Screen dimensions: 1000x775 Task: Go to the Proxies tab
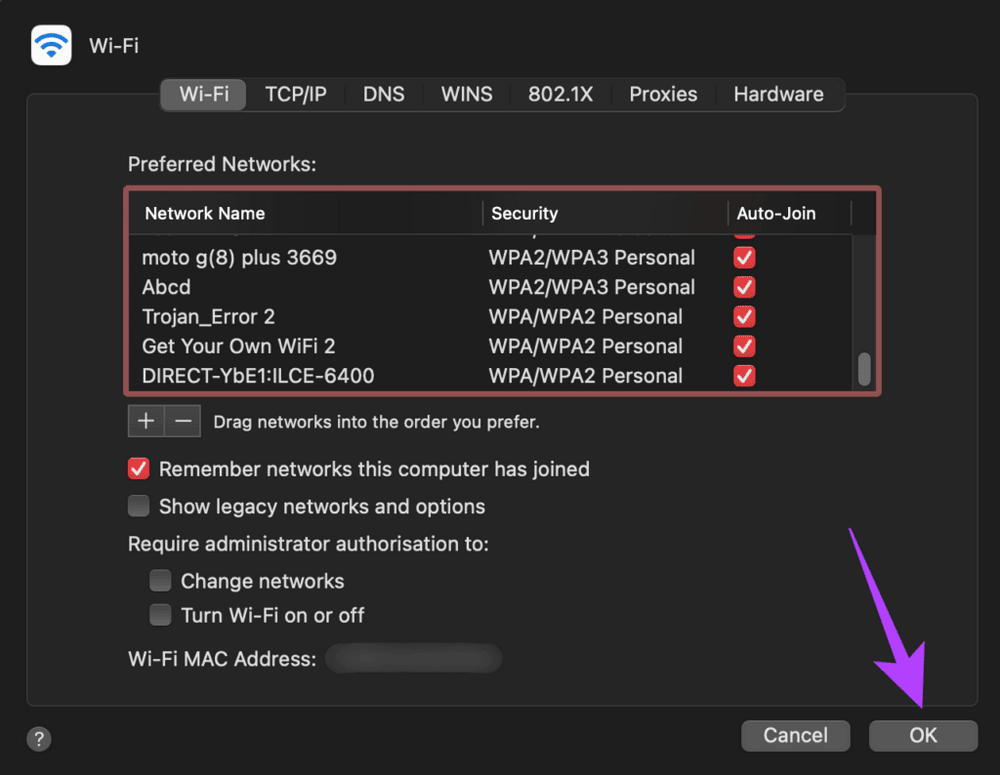(x=663, y=94)
